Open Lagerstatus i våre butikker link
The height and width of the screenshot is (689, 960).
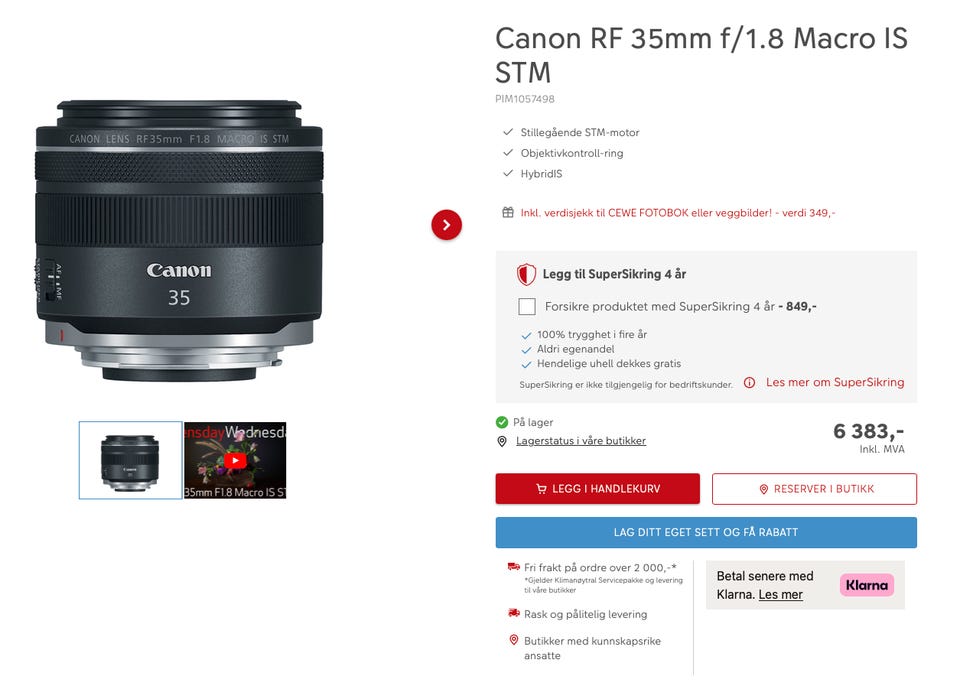coord(580,441)
